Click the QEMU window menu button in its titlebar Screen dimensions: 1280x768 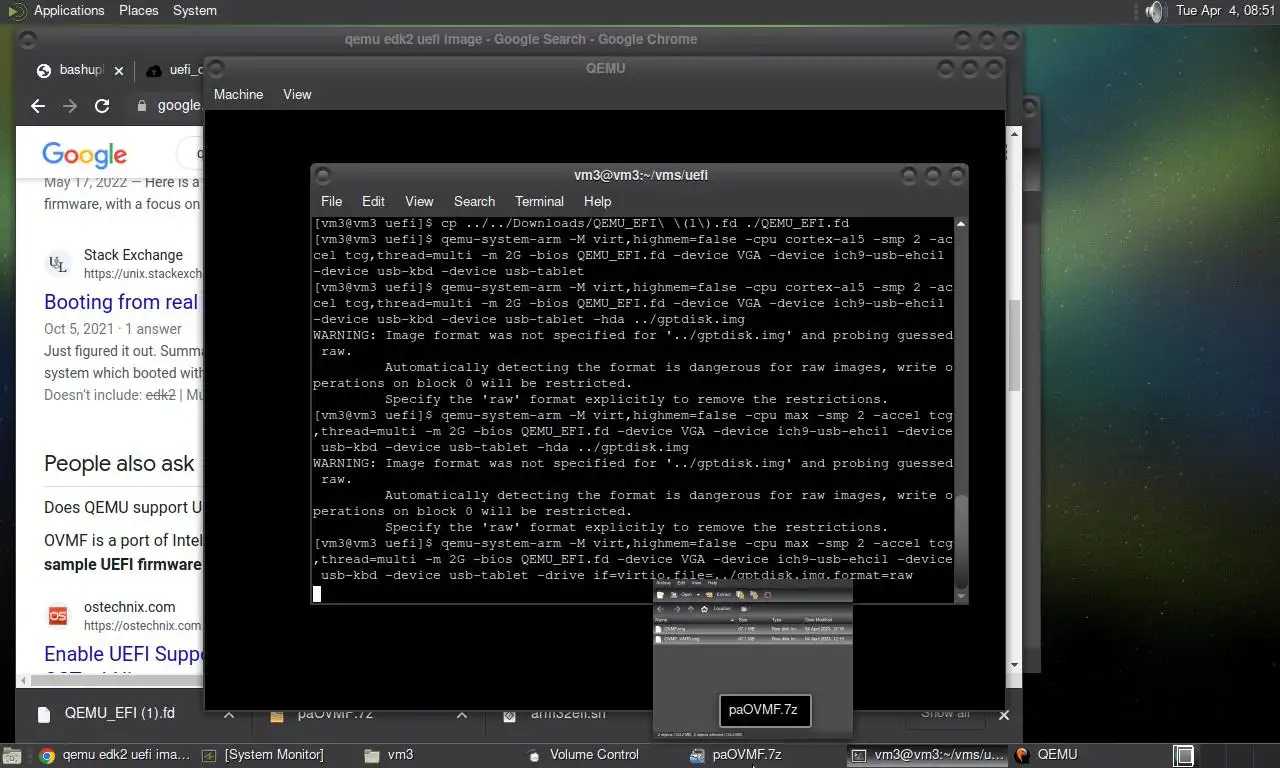[x=217, y=69]
